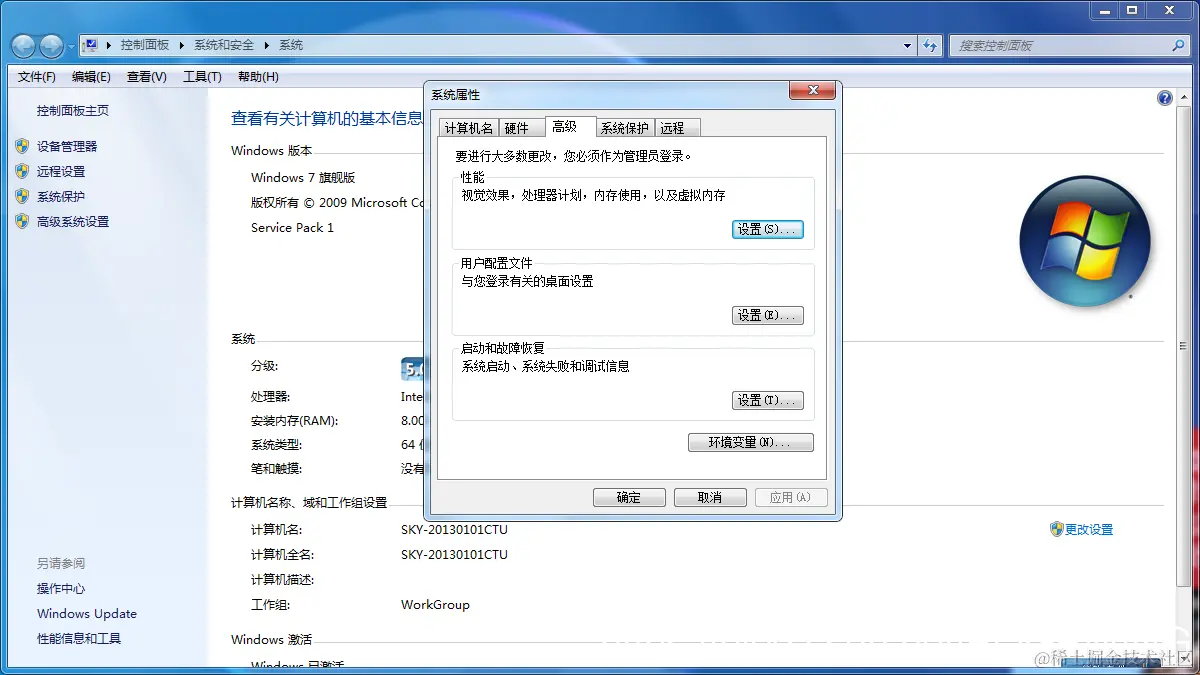Screen dimensions: 1200x675
Task: Click 控制面板 in the address breadcrumb
Action: (144, 45)
